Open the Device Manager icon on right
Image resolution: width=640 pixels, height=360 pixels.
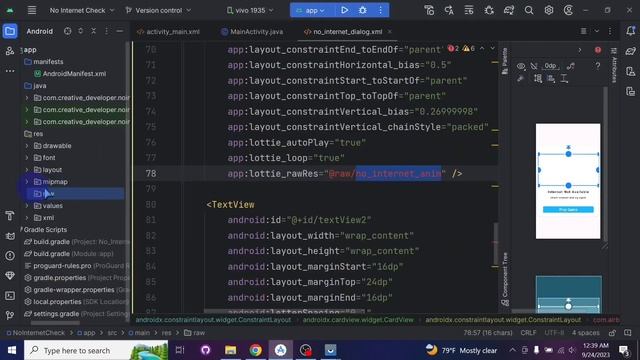point(630,71)
